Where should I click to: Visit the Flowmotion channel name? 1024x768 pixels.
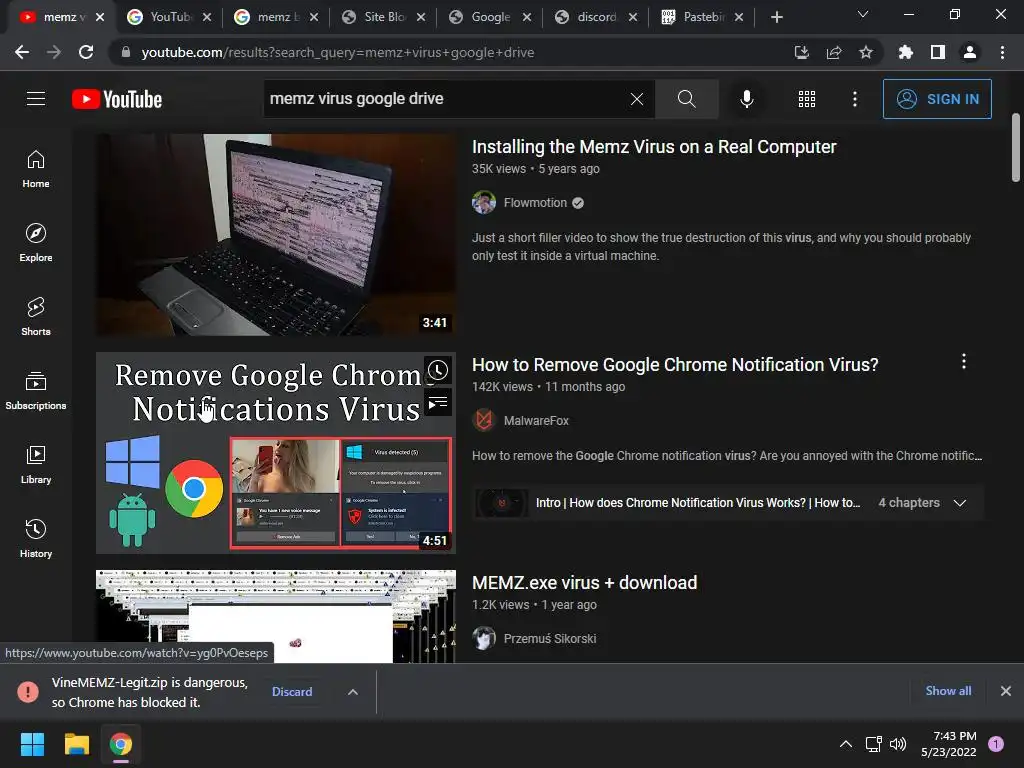coord(536,203)
